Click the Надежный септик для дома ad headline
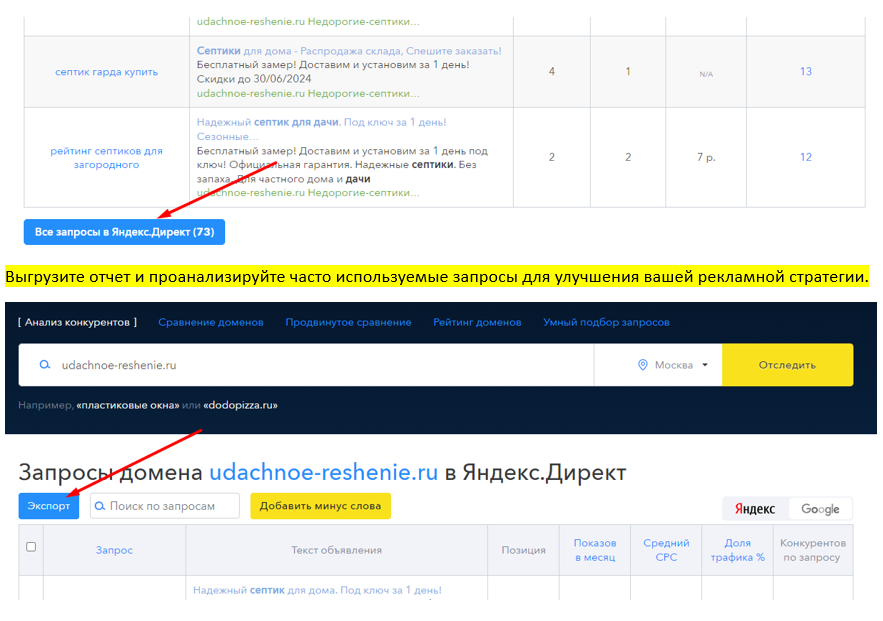This screenshot has width=883, height=621. 317,590
